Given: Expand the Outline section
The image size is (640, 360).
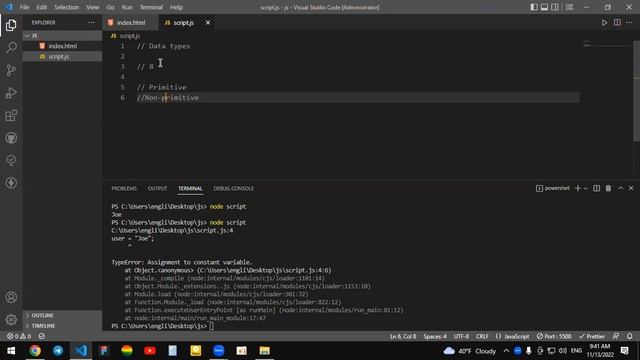Looking at the screenshot, I should [62, 316].
